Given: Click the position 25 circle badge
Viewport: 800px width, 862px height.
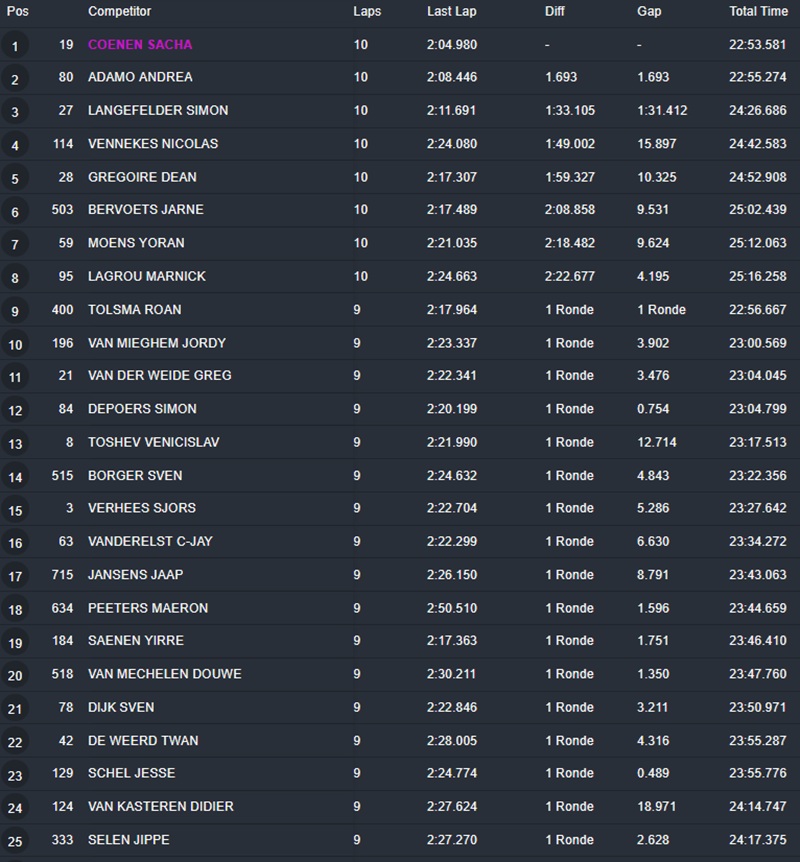Looking at the screenshot, I should pos(15,842).
